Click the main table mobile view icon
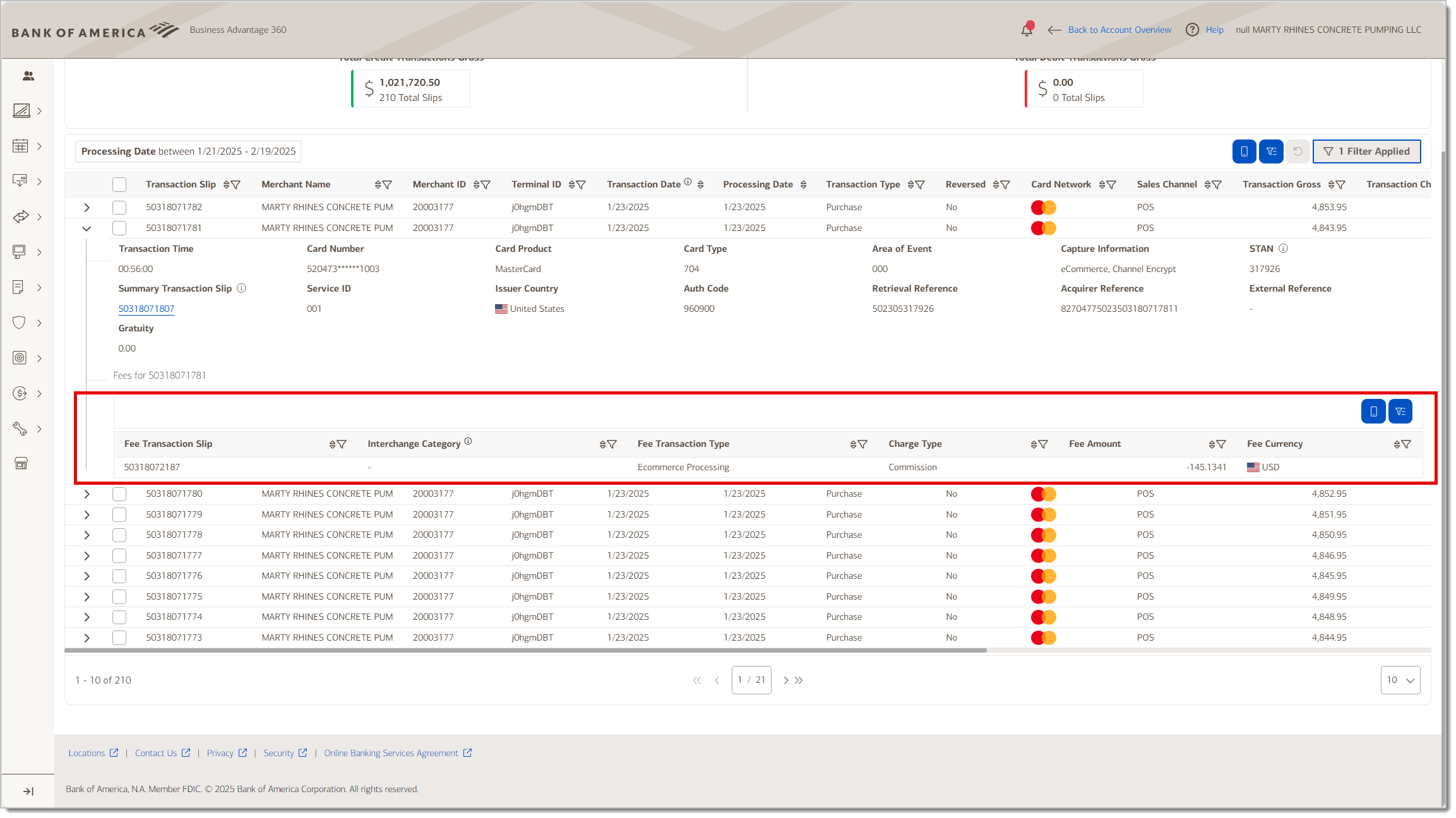The height and width of the screenshot is (818, 1456). click(1244, 151)
